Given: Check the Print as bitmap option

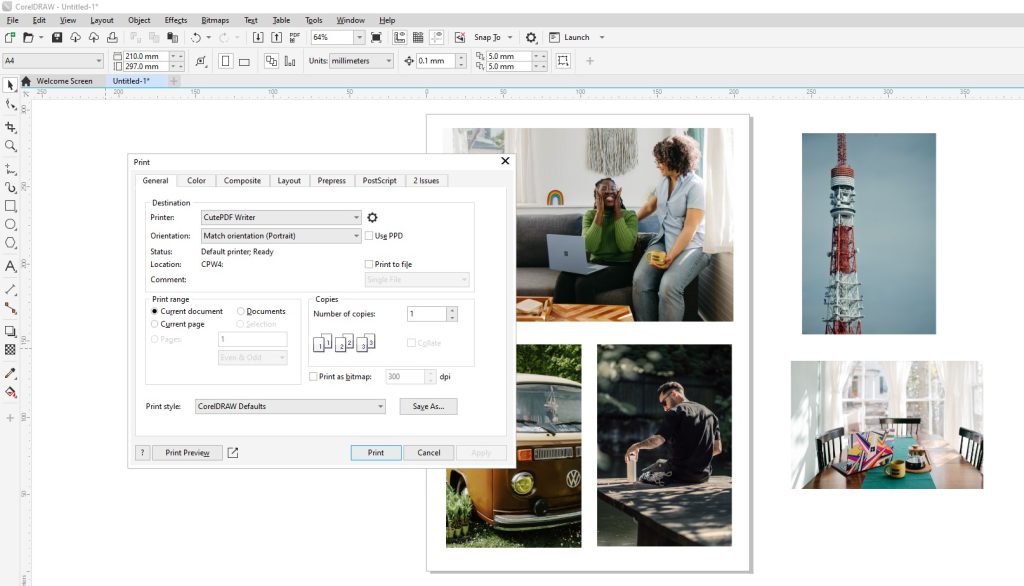Looking at the screenshot, I should [x=314, y=377].
